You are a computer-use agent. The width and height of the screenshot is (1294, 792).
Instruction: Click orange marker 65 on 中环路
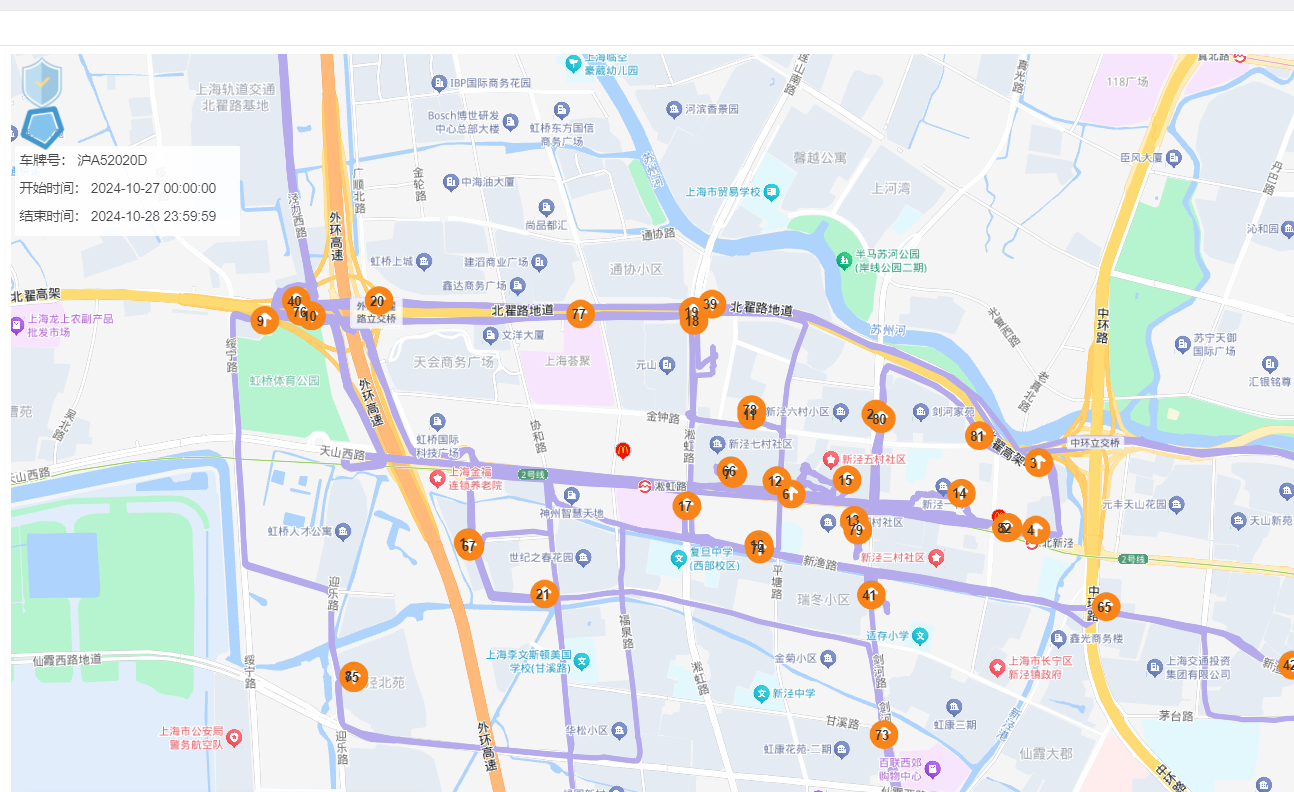tap(1105, 607)
